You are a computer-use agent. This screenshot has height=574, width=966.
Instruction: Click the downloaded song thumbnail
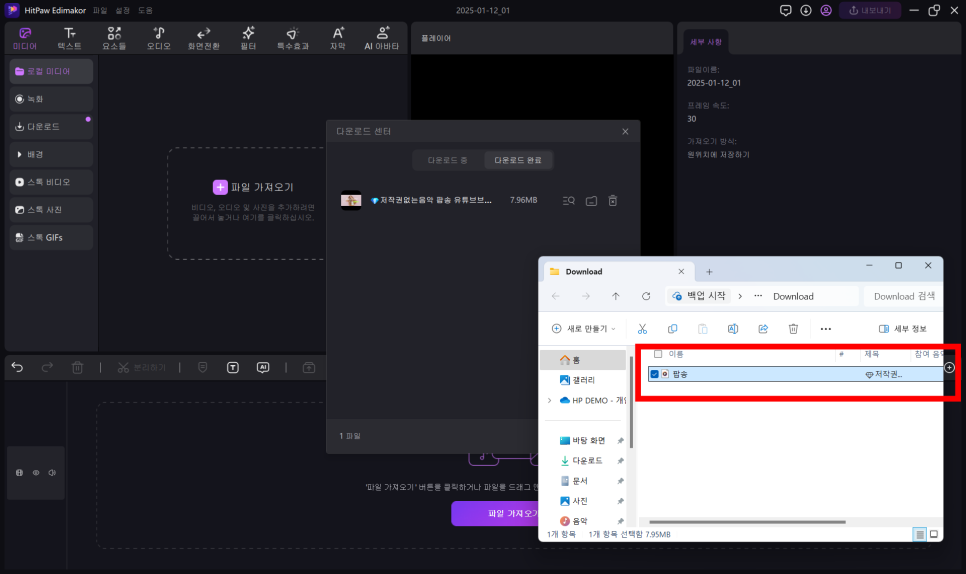pyautogui.click(x=351, y=200)
